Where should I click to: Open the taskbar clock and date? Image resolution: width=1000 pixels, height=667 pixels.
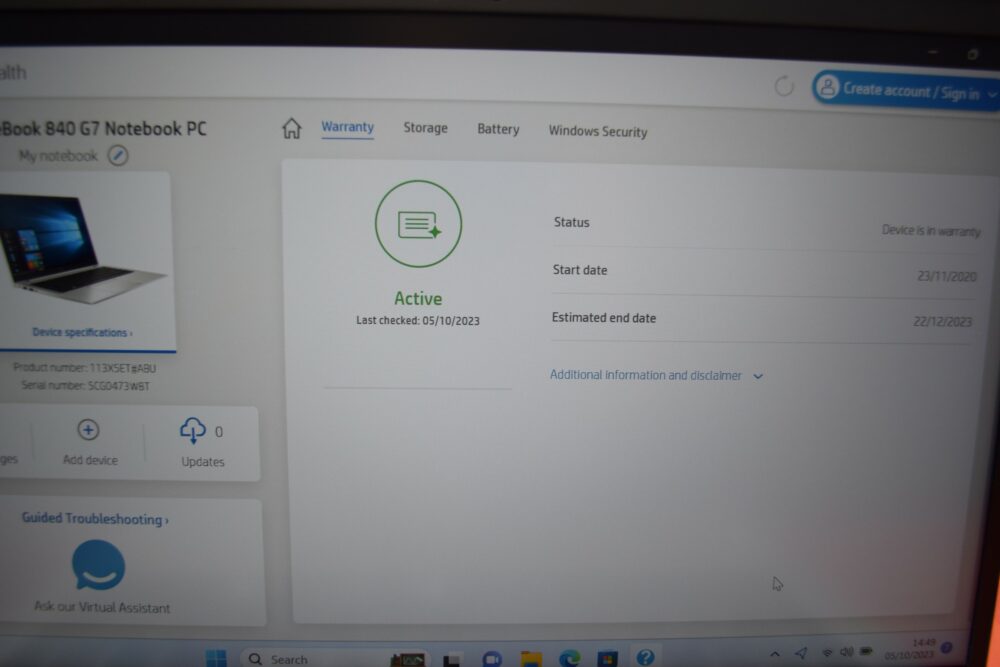point(911,649)
